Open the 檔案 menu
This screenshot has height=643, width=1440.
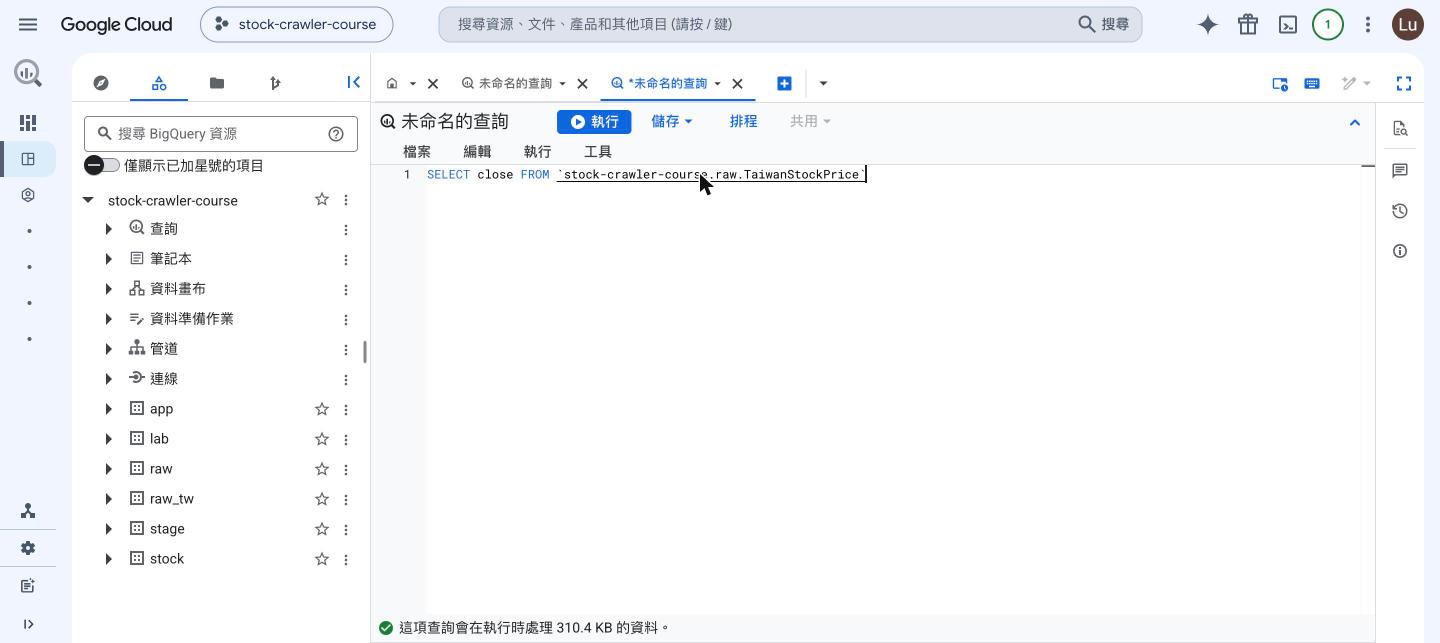(x=417, y=152)
